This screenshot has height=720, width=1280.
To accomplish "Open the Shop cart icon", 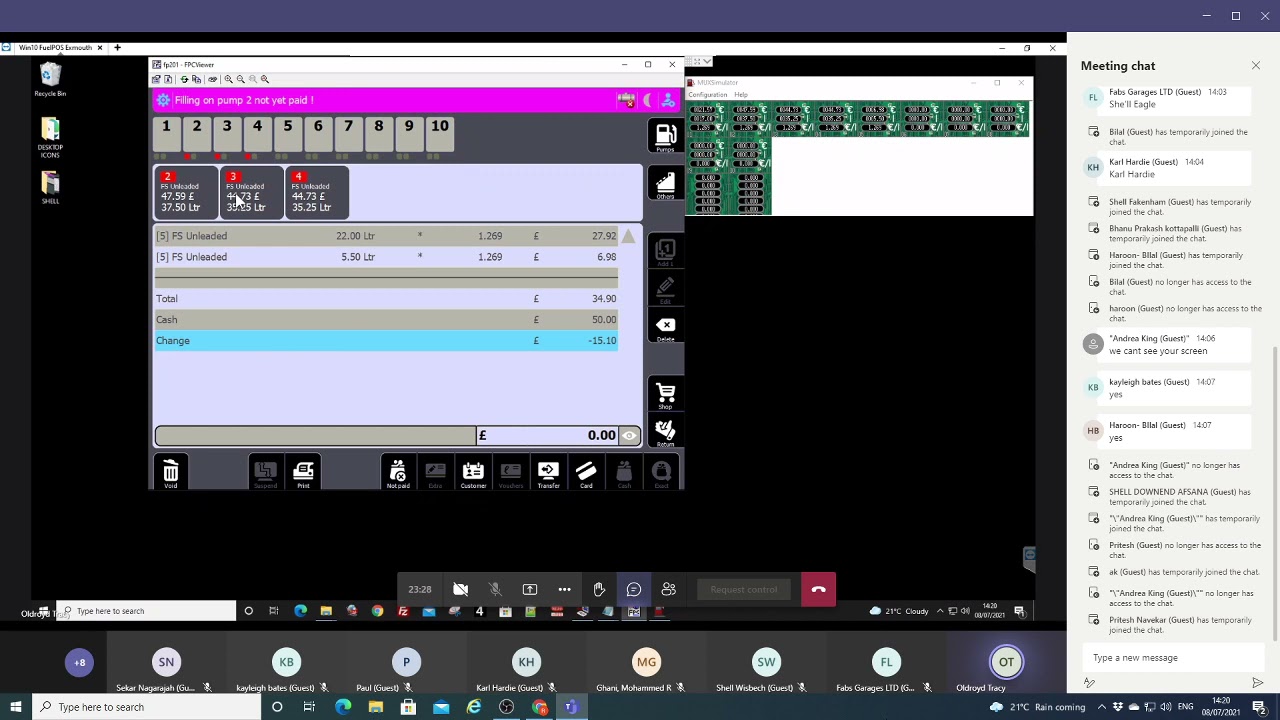I will click(x=665, y=394).
